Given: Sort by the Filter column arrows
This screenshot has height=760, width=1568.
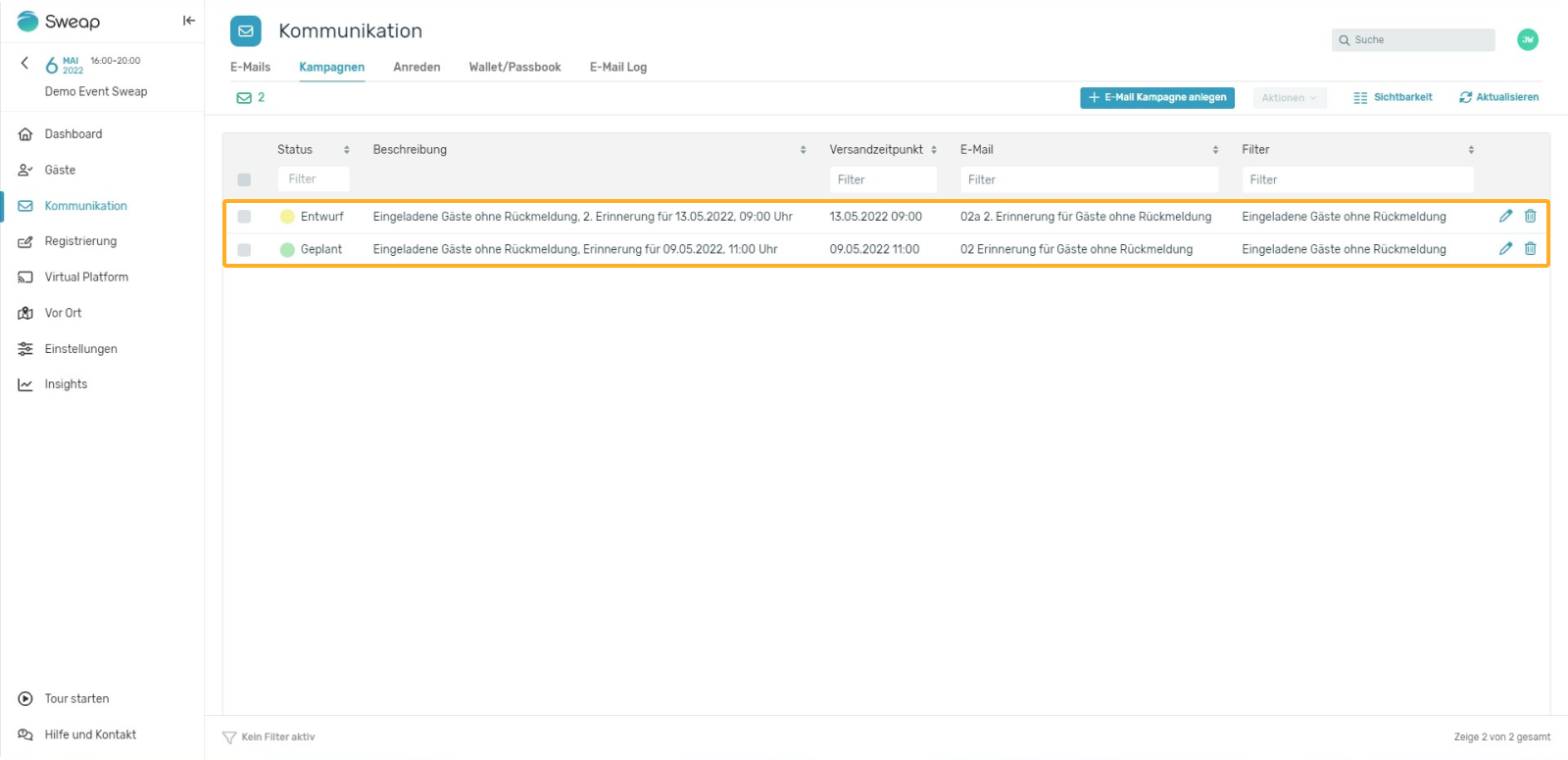Looking at the screenshot, I should click(1471, 150).
